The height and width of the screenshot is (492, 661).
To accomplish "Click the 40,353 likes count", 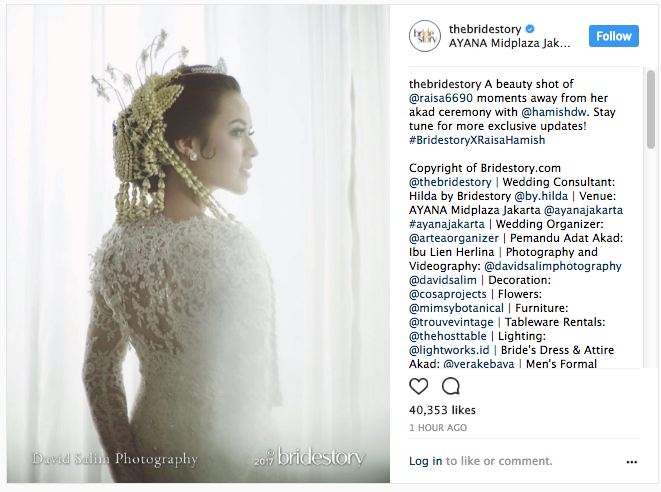I will tap(442, 410).
